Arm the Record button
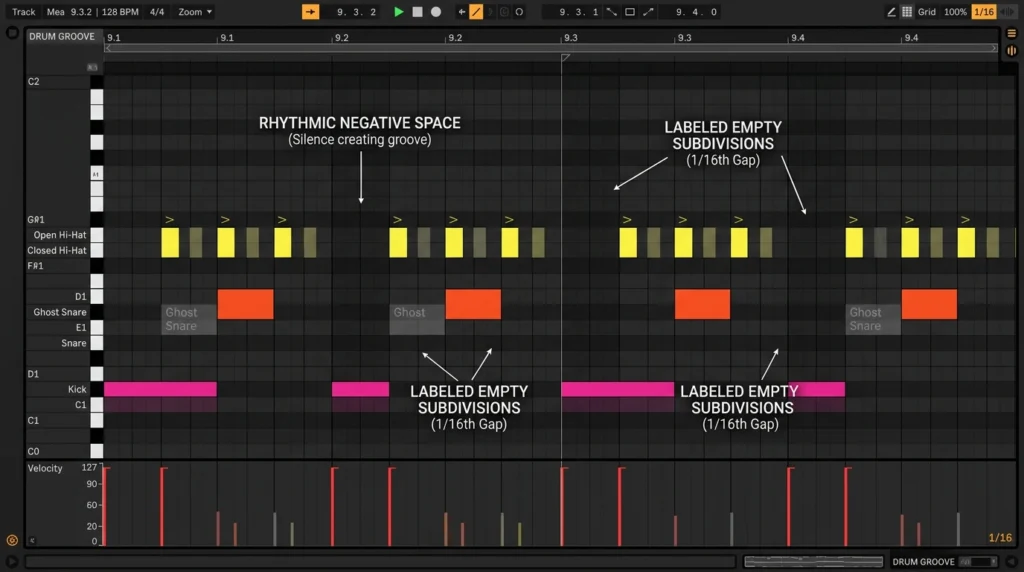This screenshot has width=1024, height=572. [436, 12]
